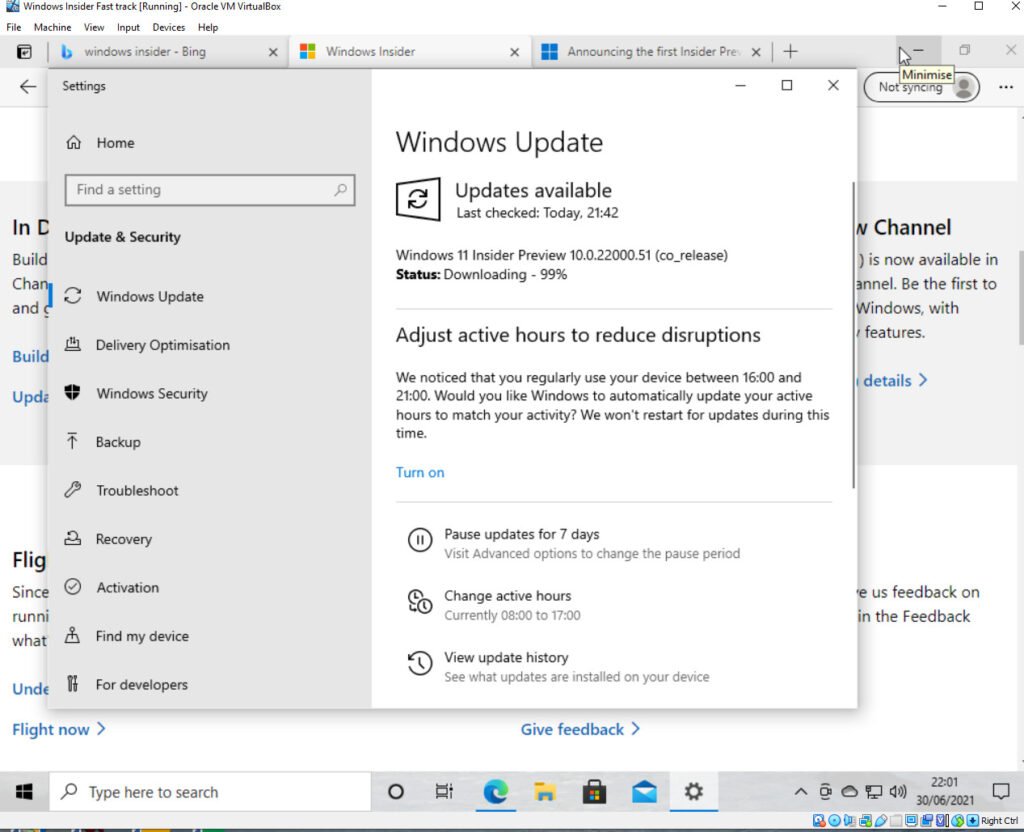Open VirtualBox Devices menu
1024x832 pixels.
168,27
